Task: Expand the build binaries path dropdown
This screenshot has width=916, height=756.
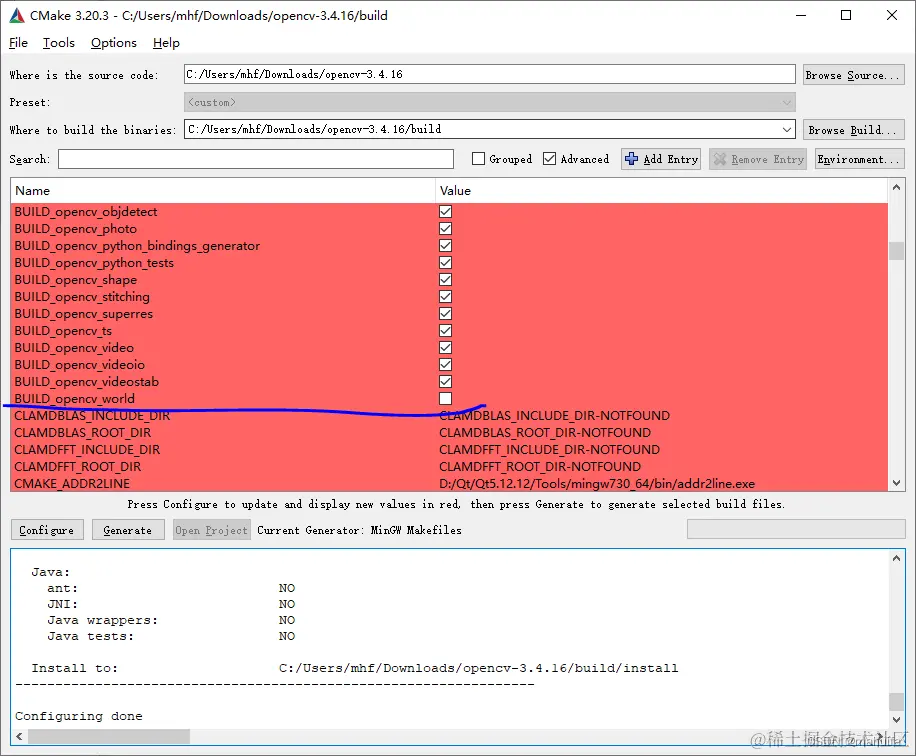Action: (787, 129)
